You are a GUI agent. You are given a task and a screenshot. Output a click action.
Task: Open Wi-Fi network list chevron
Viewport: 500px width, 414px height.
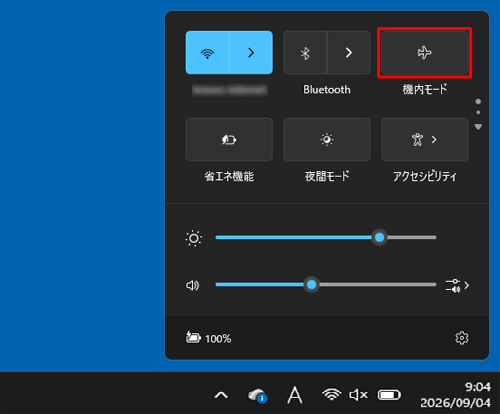pos(251,53)
